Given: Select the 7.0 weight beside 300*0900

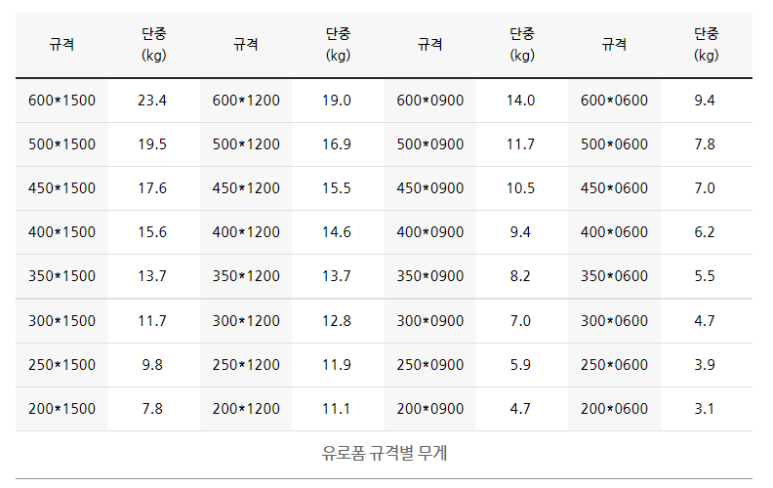Looking at the screenshot, I should 521,321.
